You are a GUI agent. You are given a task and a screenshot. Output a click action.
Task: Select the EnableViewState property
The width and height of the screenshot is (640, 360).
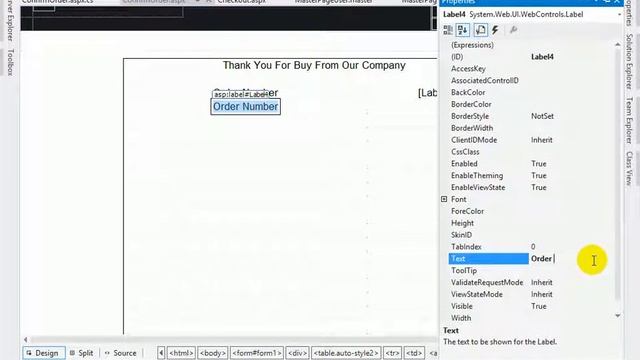[x=478, y=187]
